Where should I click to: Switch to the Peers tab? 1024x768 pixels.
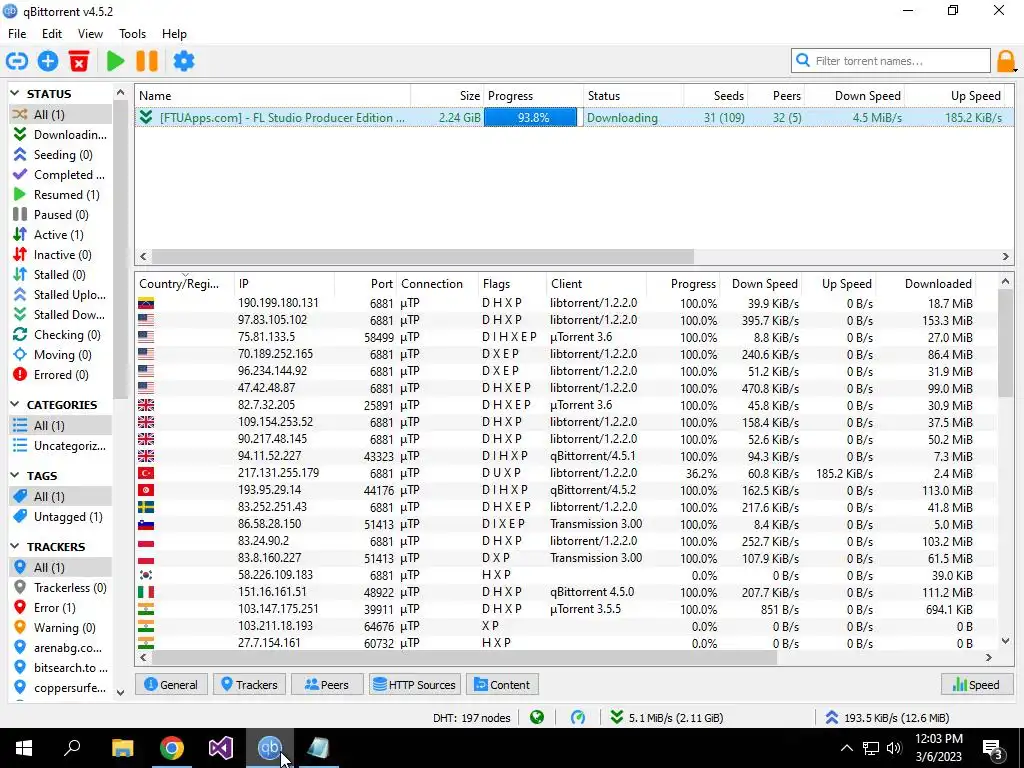coord(327,684)
